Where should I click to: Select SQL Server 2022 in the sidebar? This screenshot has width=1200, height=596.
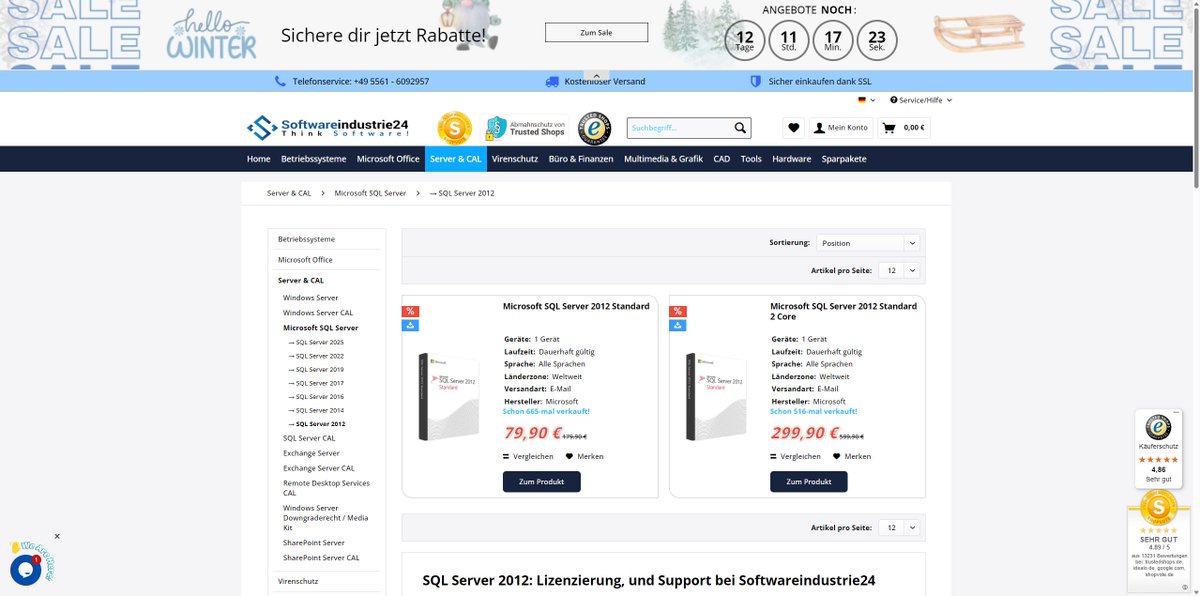316,356
